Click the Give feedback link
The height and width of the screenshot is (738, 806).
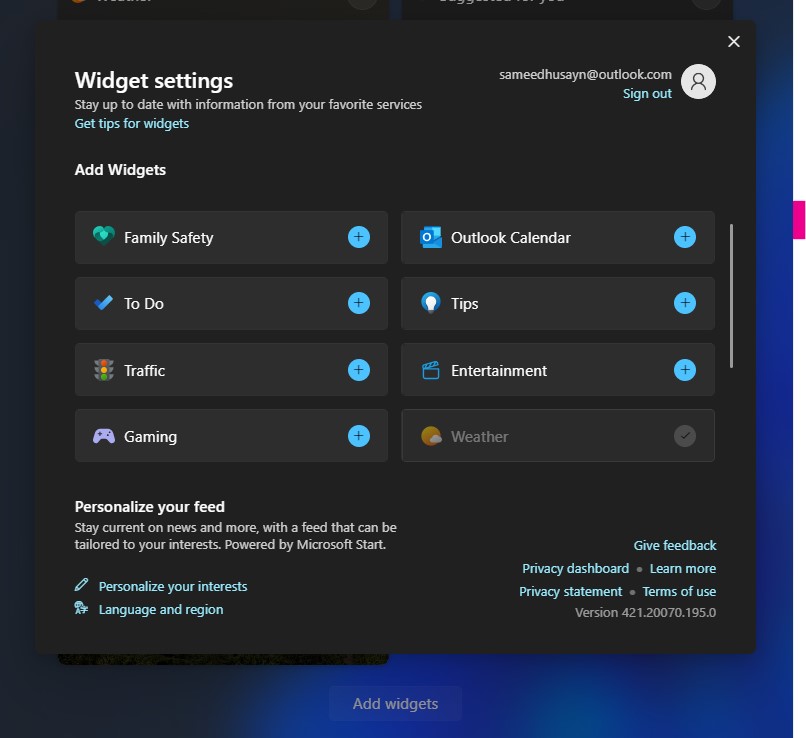coord(674,545)
